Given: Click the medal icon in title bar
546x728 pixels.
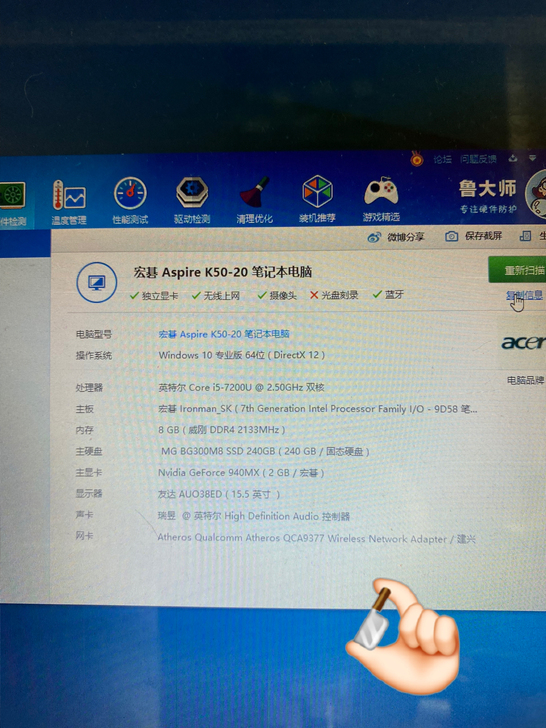Looking at the screenshot, I should [x=416, y=159].
